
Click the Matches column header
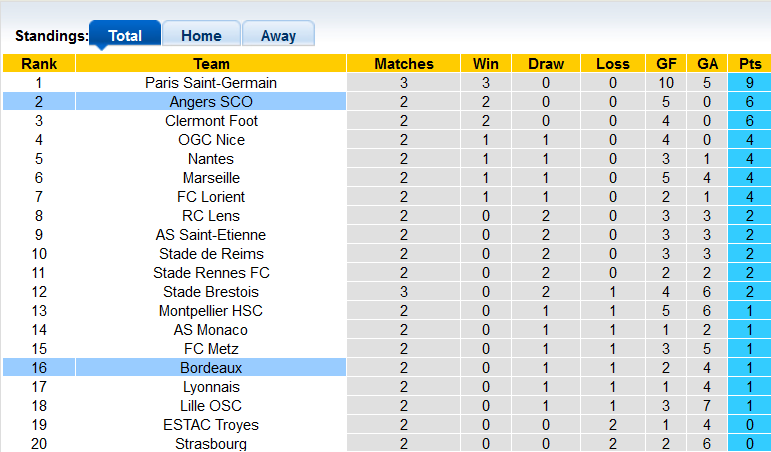click(x=404, y=64)
